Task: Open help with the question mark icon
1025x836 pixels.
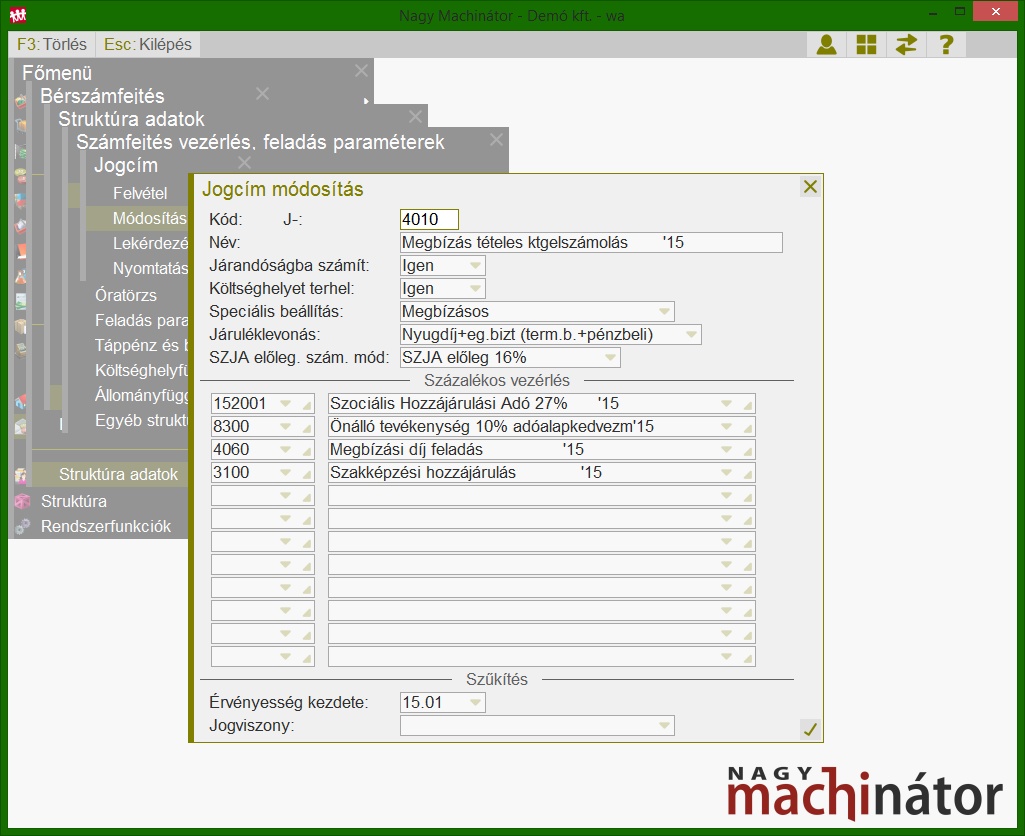Action: 946,45
